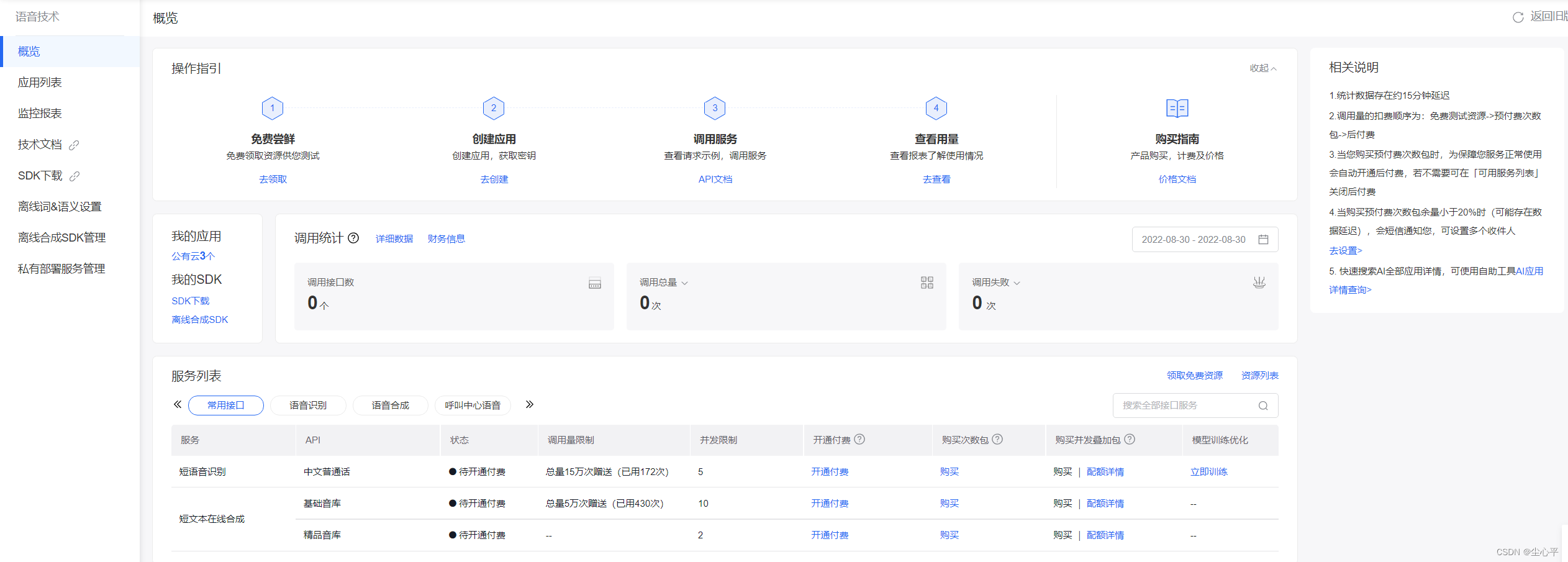
Task: Click the icon in 调用失败 card
Action: 1259,283
